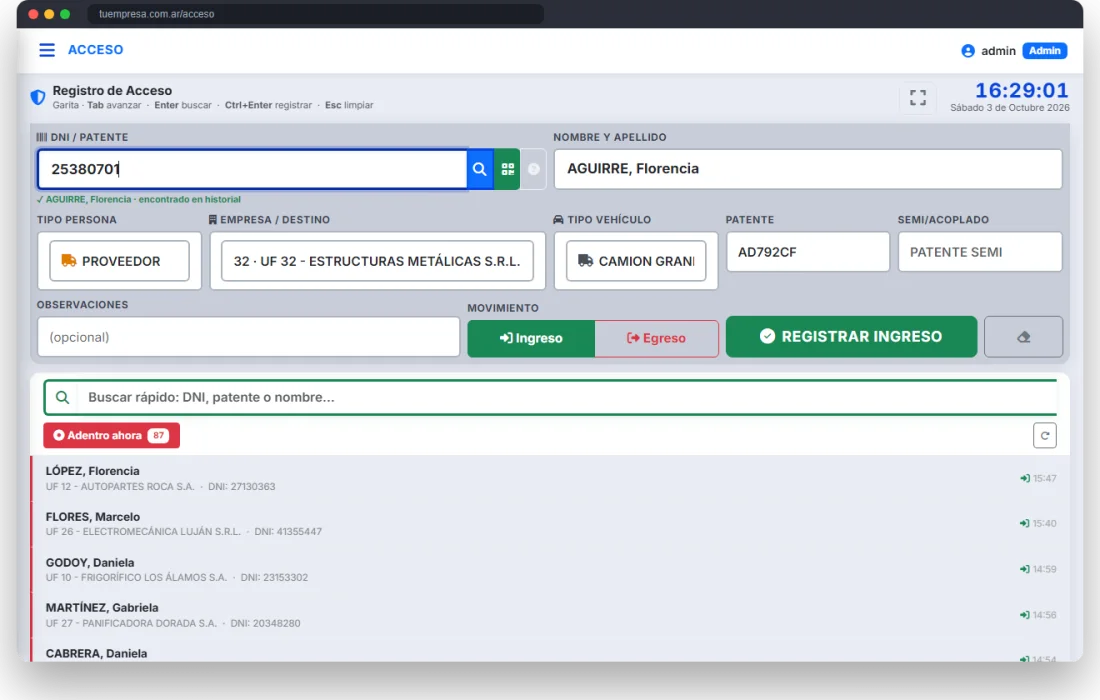Click the admin user avatar icon

pos(968,51)
